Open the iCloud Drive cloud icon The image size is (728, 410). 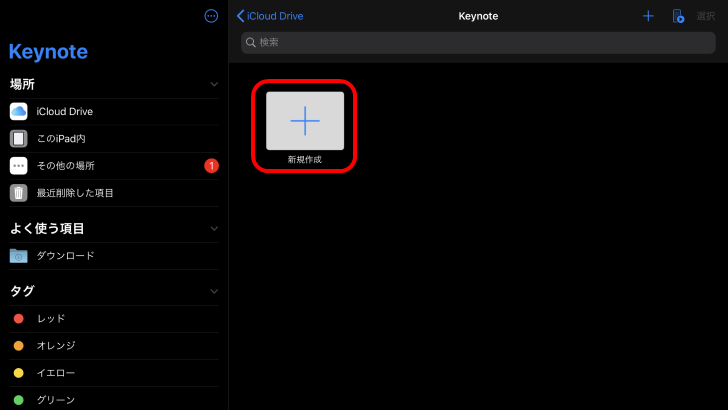coord(19,111)
